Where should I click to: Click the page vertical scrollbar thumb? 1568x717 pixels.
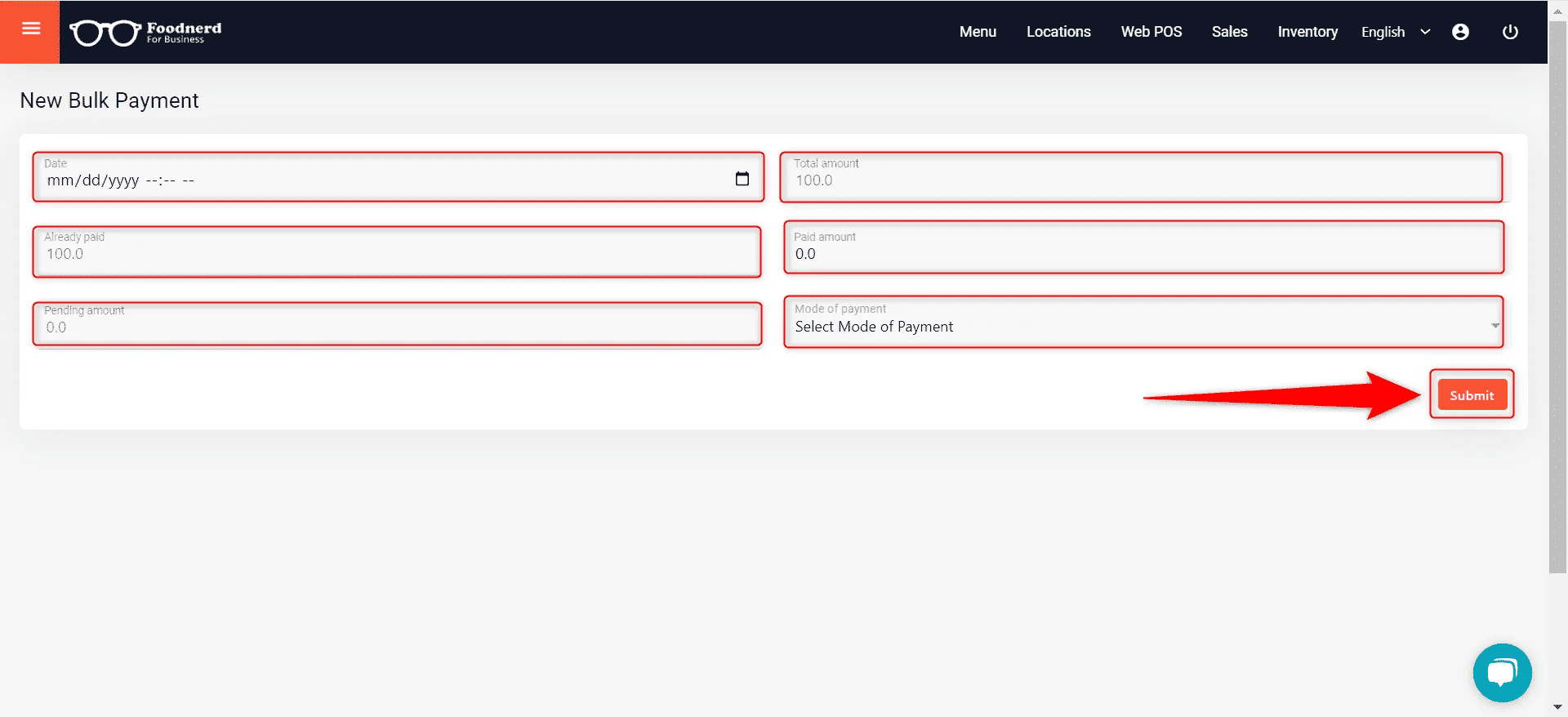tap(1557, 298)
